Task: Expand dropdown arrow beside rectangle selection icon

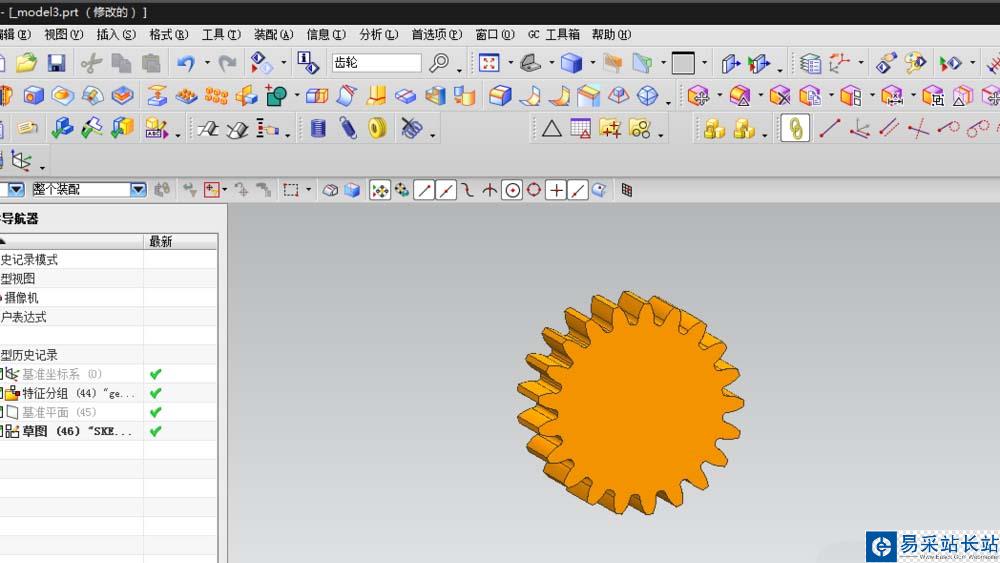Action: point(309,190)
